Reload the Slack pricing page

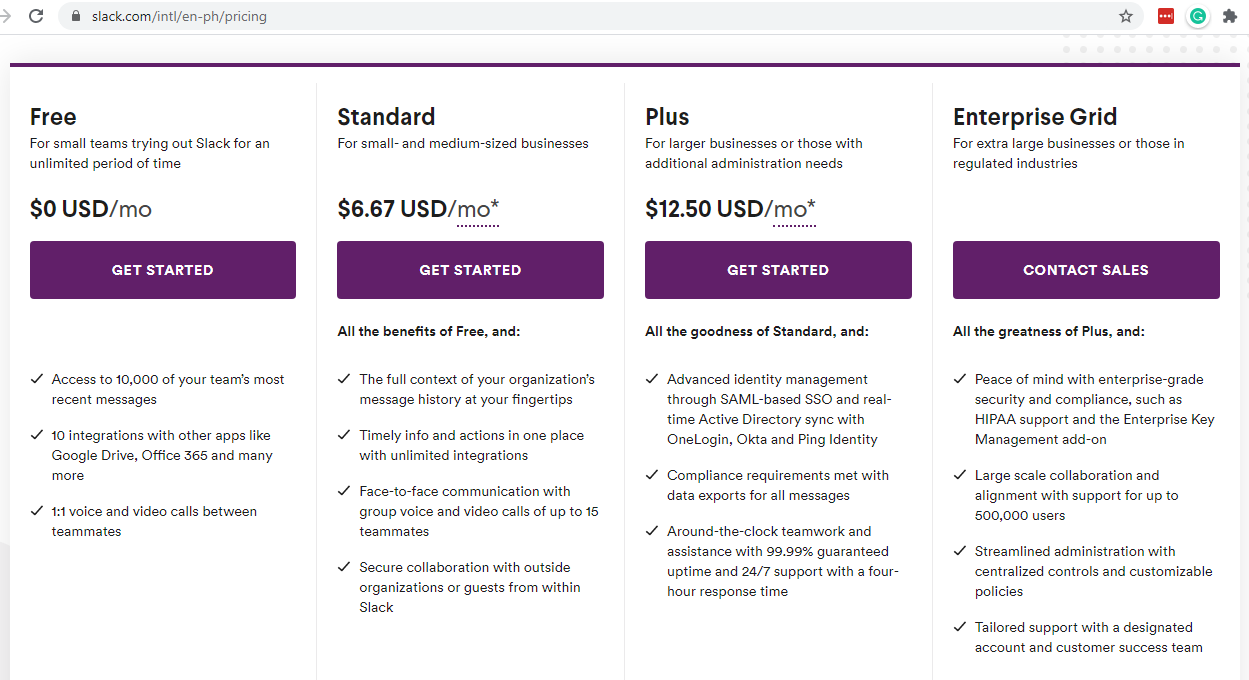tap(36, 16)
